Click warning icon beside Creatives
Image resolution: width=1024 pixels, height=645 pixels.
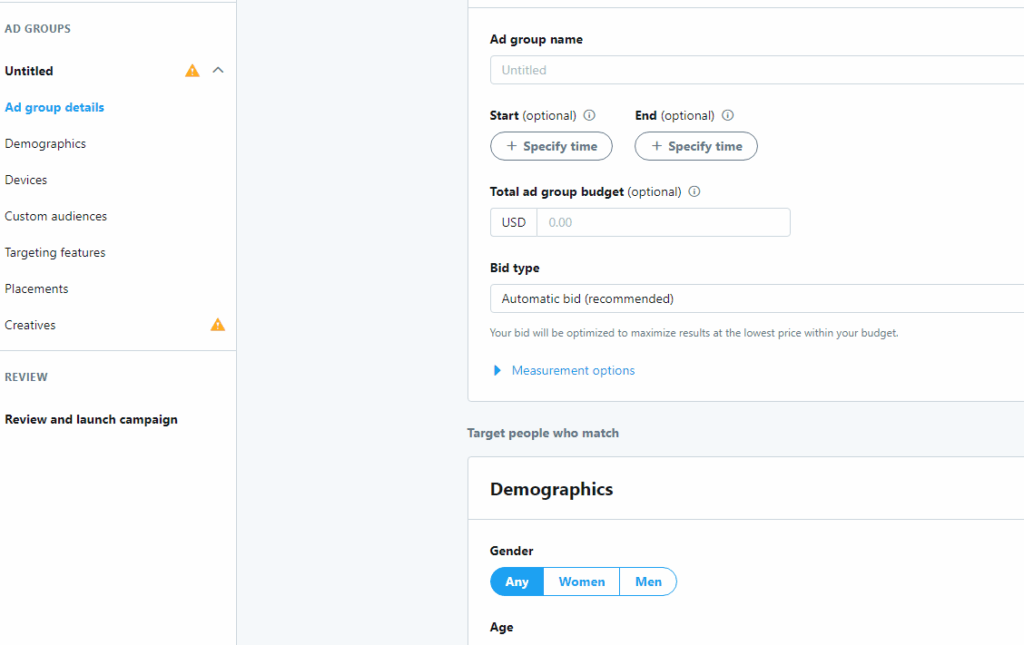217,325
